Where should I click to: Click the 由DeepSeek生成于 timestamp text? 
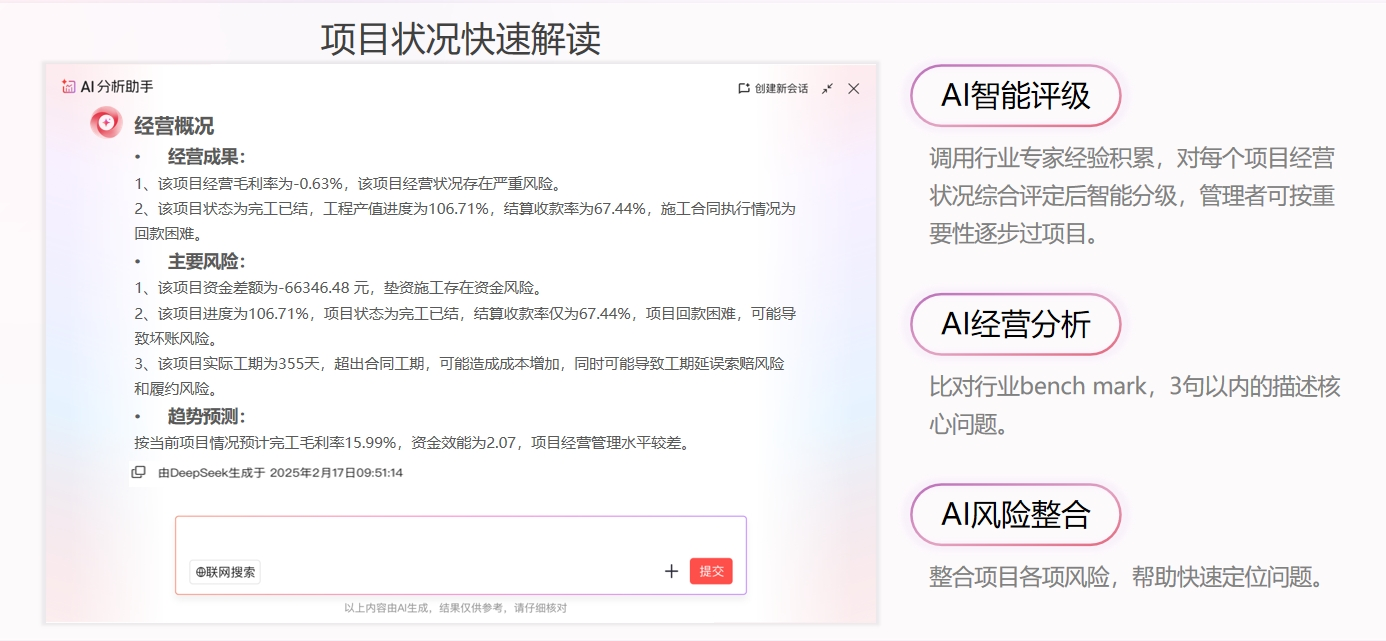coord(280,472)
